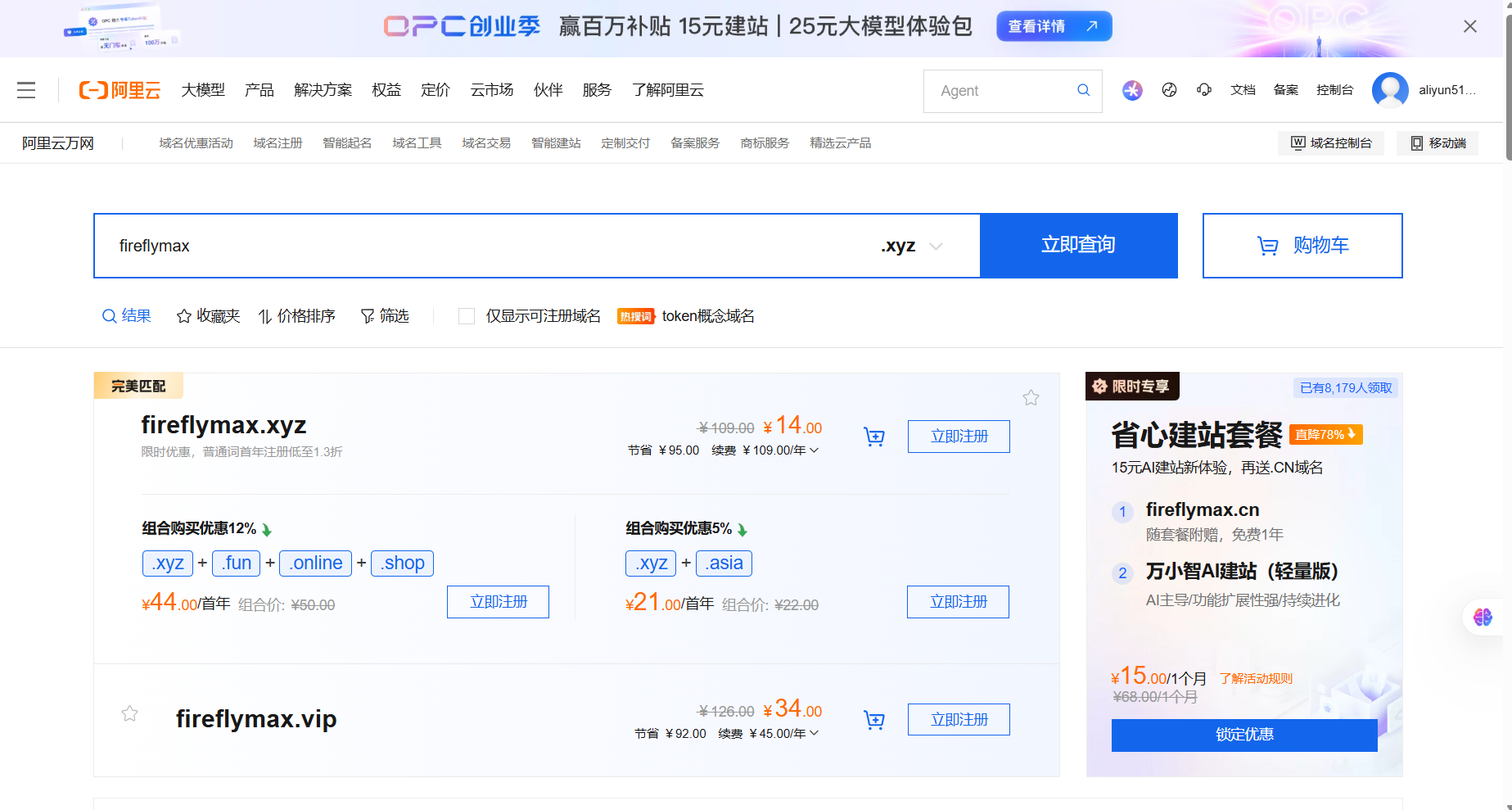
Task: Go to 智能起名 in sub navigation
Action: point(348,143)
